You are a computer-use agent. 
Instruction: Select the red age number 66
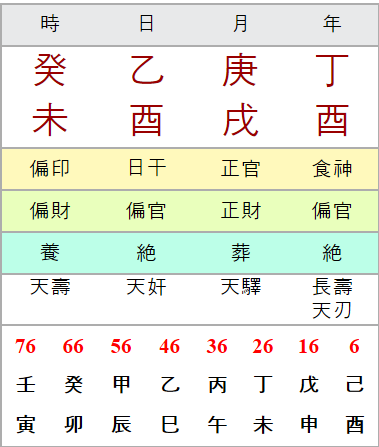click(73, 346)
